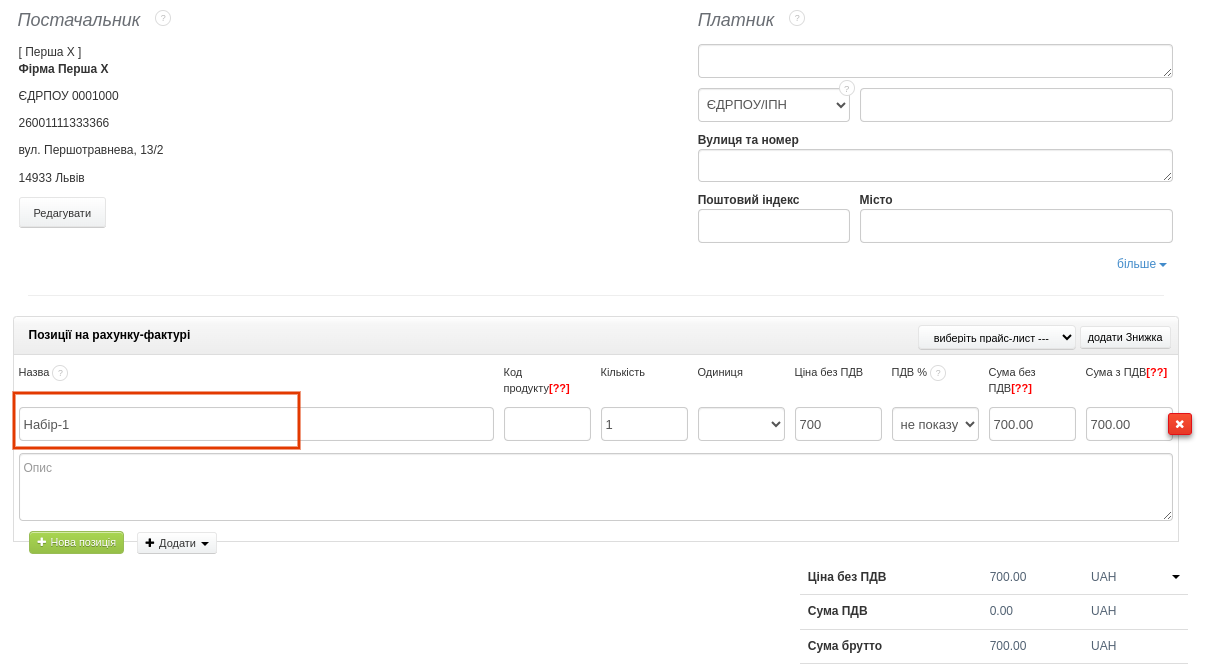
Task: Open the price list selection dropdown
Action: click(996, 337)
